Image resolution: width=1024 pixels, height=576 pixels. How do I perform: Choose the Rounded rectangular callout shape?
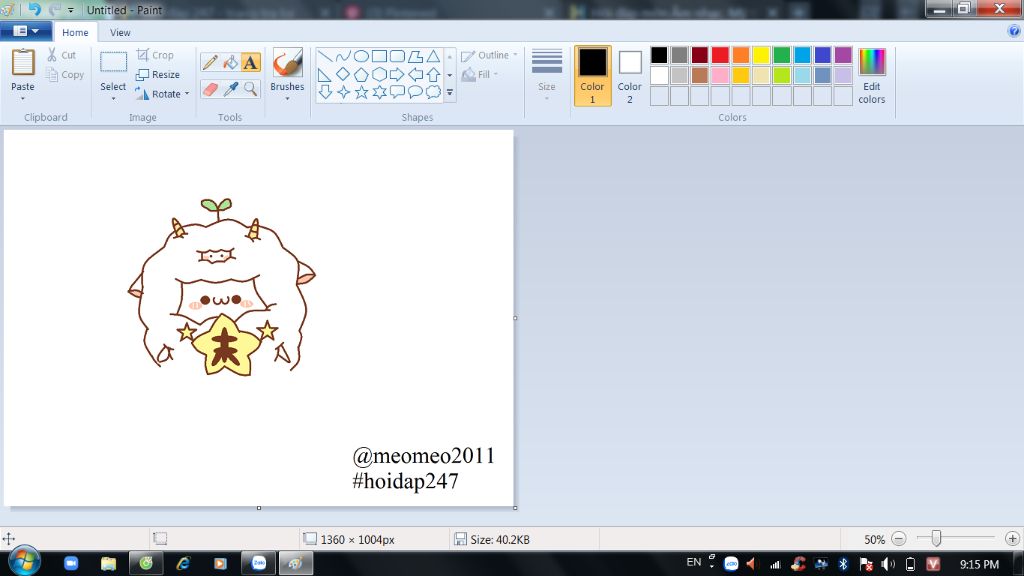point(397,92)
